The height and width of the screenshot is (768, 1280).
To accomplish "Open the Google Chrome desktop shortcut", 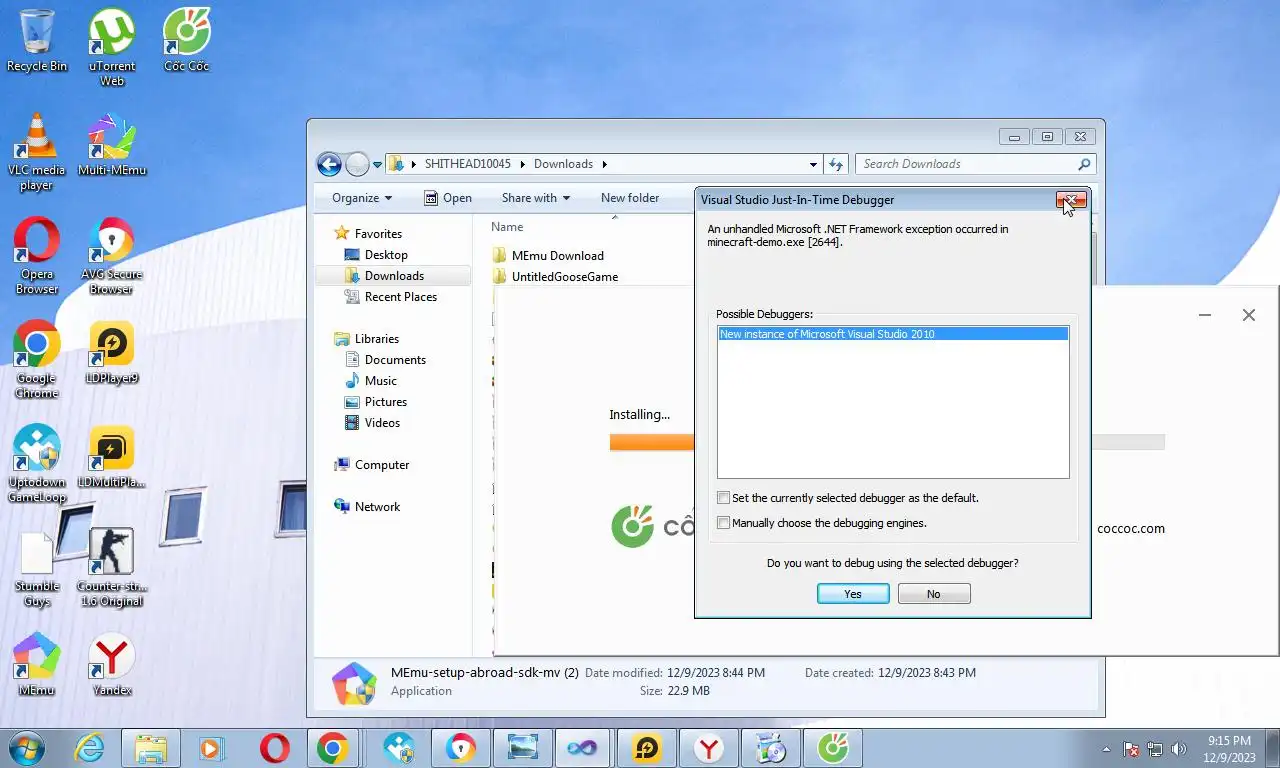I will click(x=37, y=360).
